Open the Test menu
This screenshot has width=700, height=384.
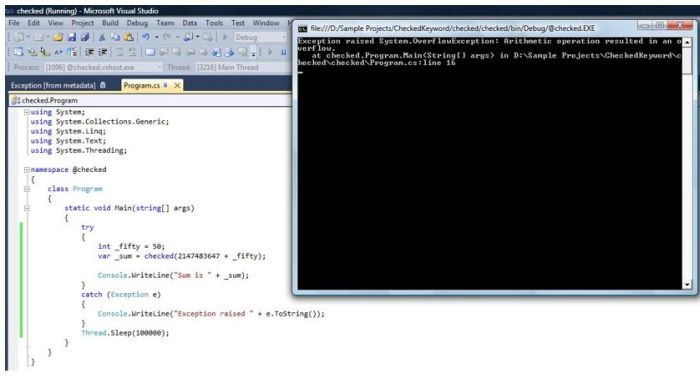click(x=238, y=23)
